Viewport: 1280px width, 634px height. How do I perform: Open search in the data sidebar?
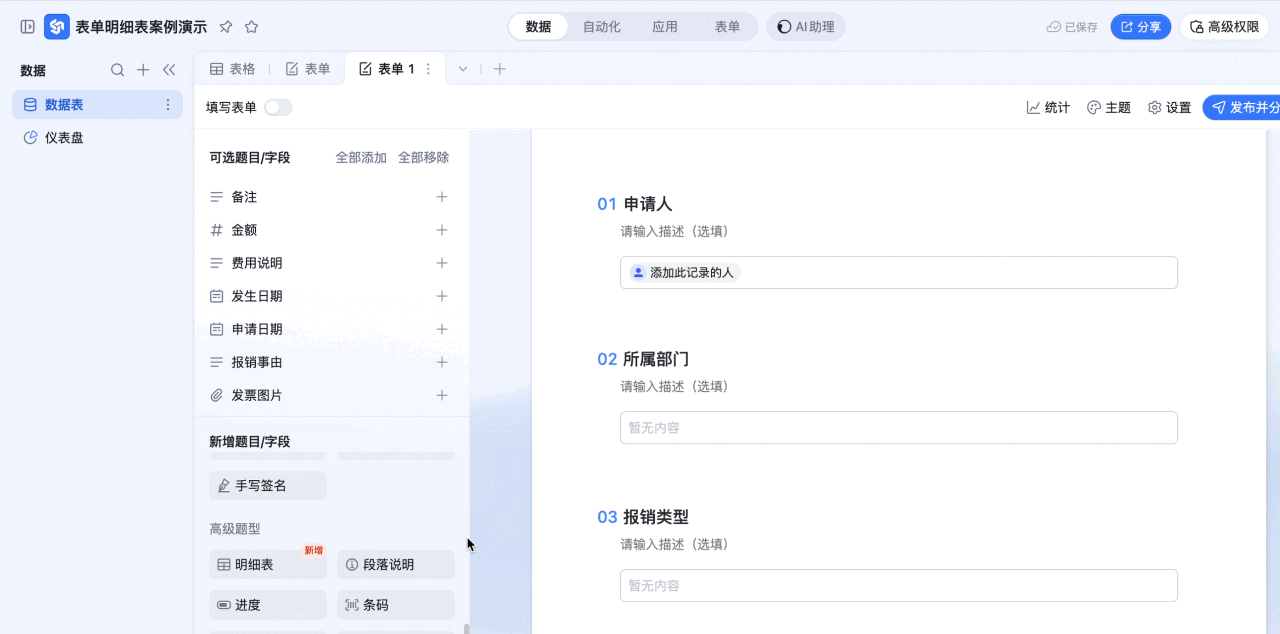click(x=117, y=70)
